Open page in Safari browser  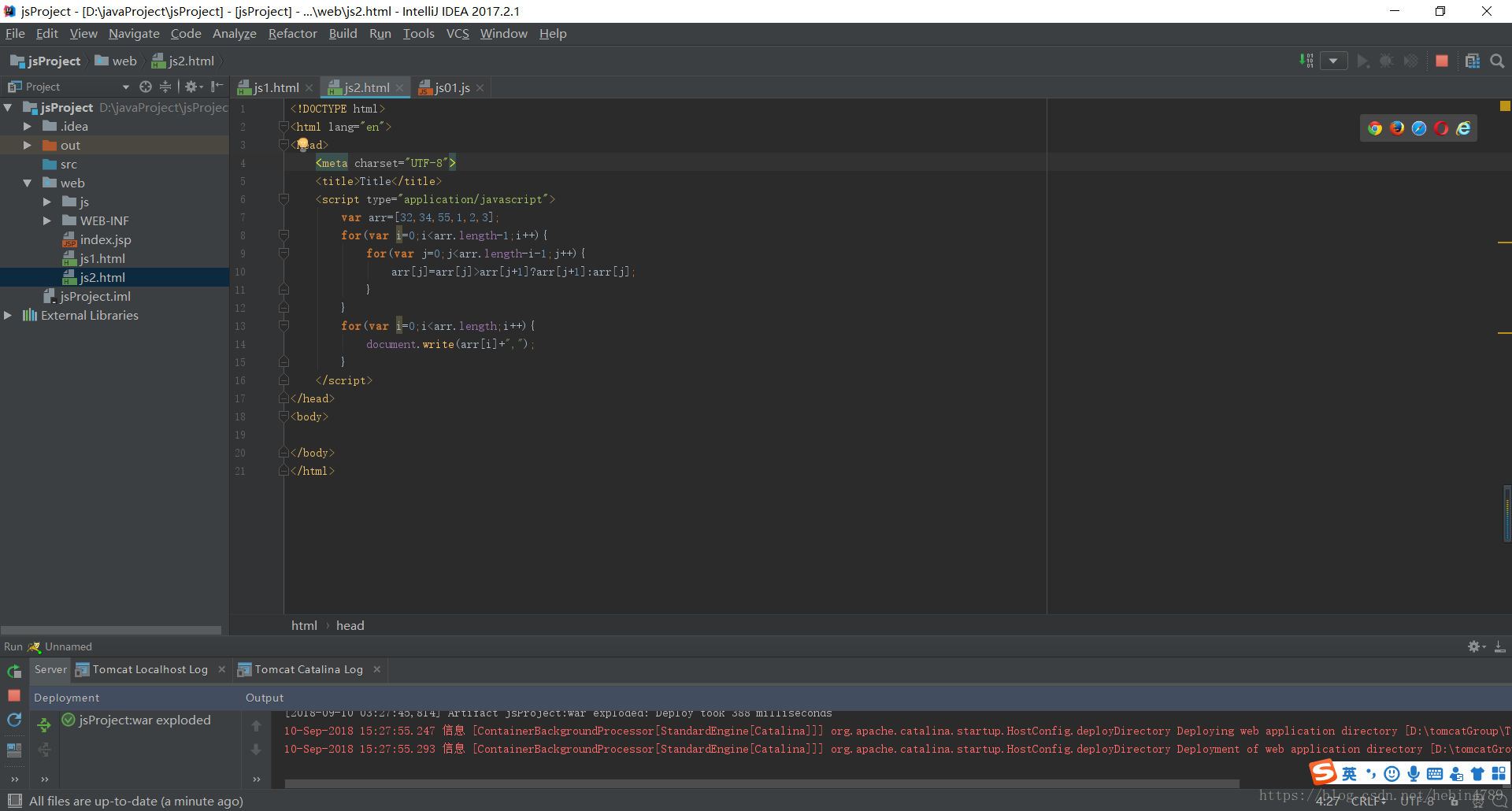[x=1419, y=128]
